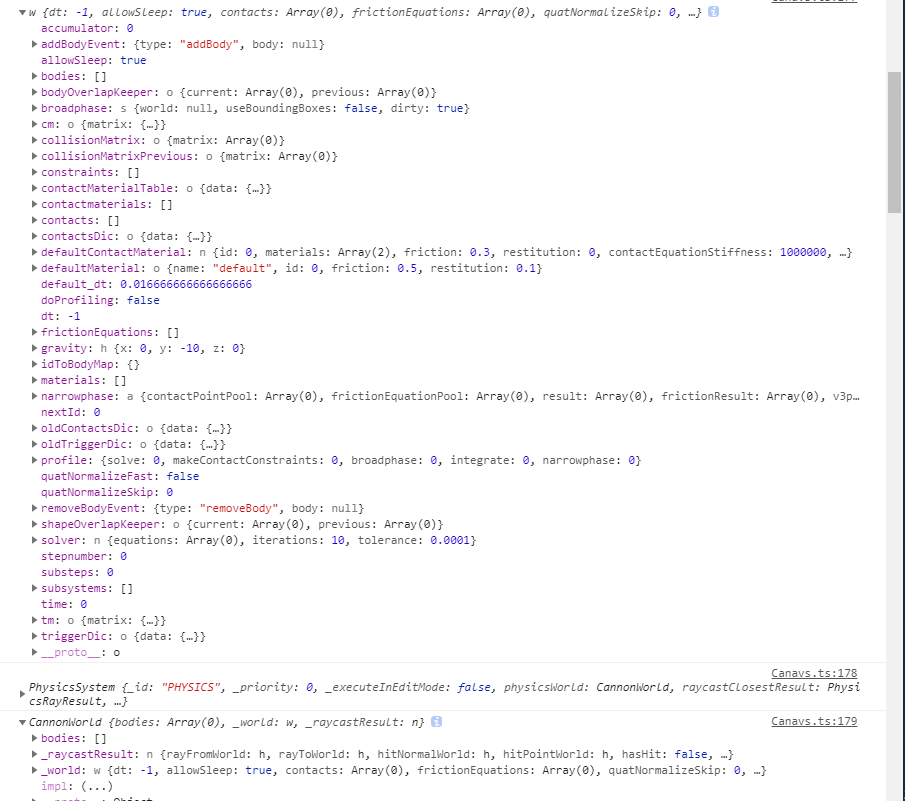905x801 pixels.
Task: Invoke the impl (...) getter
Action: coord(97,787)
